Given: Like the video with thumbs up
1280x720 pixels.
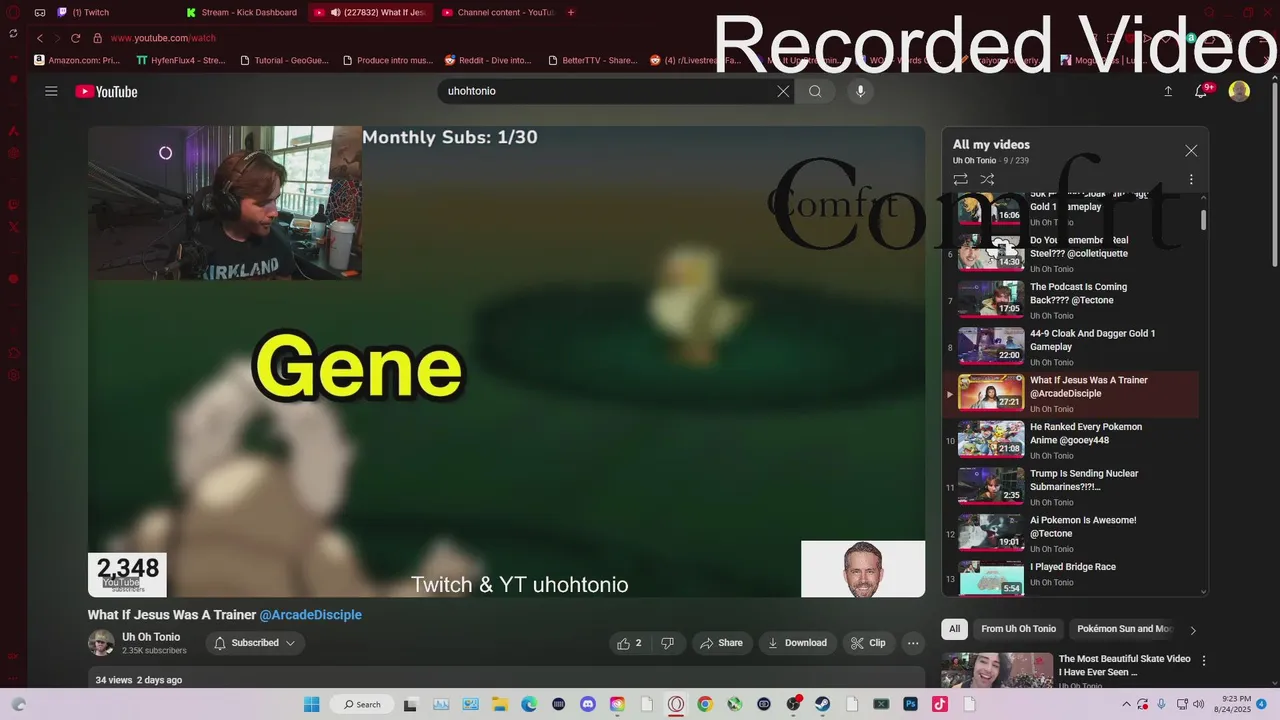Looking at the screenshot, I should tap(629, 643).
